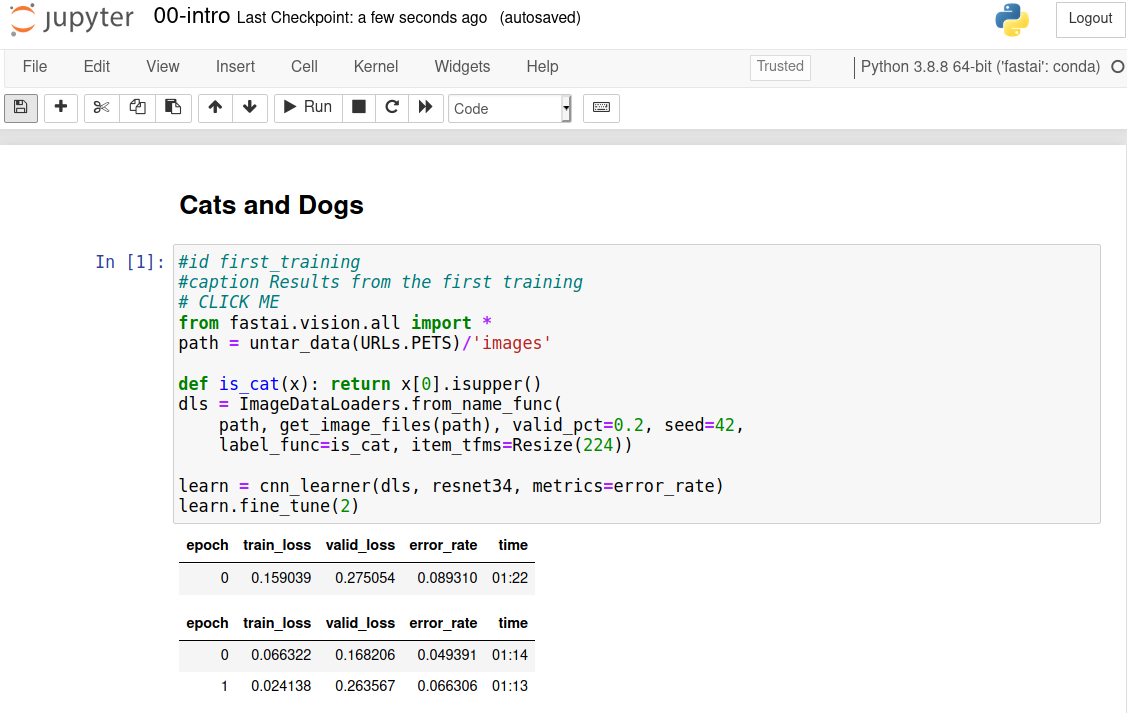
Task: Click the notebook title 00-intro to rename
Action: pyautogui.click(x=191, y=17)
